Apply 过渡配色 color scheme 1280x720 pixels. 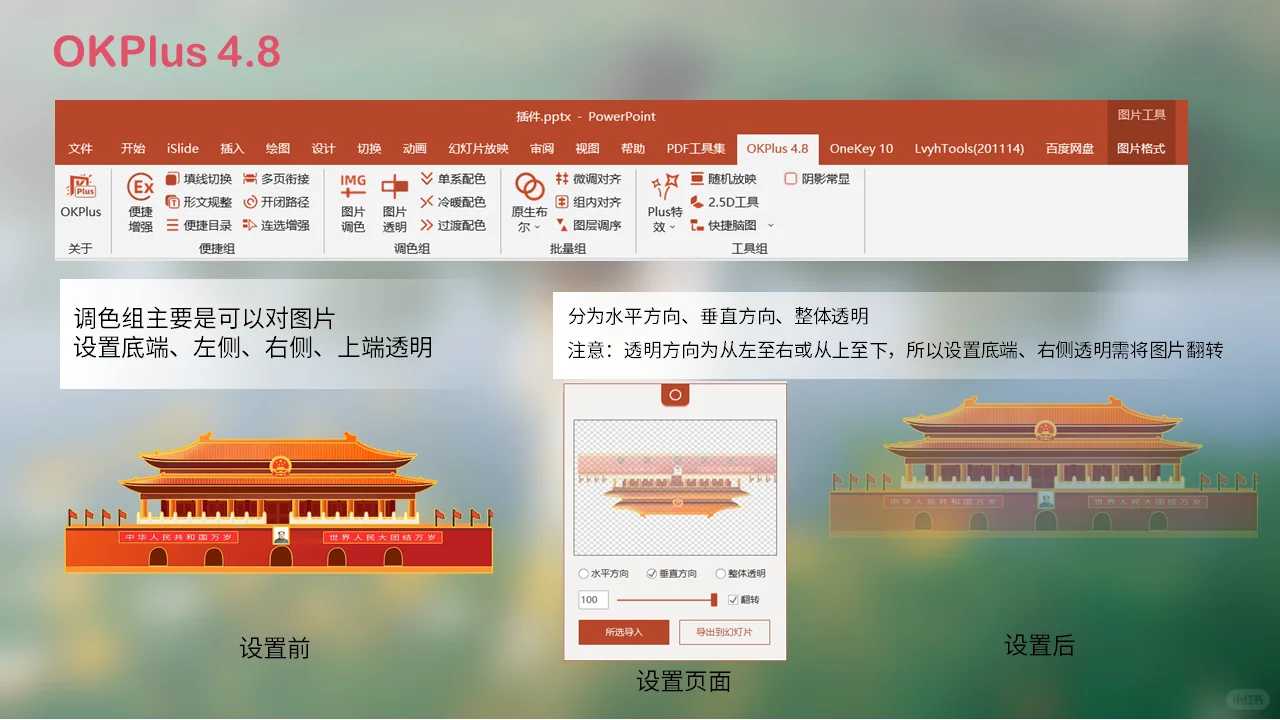tap(453, 225)
